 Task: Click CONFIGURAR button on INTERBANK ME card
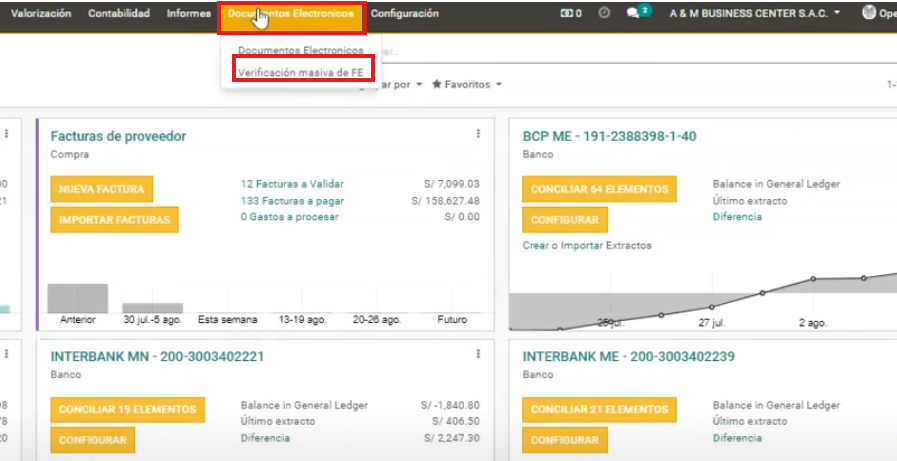(x=565, y=440)
